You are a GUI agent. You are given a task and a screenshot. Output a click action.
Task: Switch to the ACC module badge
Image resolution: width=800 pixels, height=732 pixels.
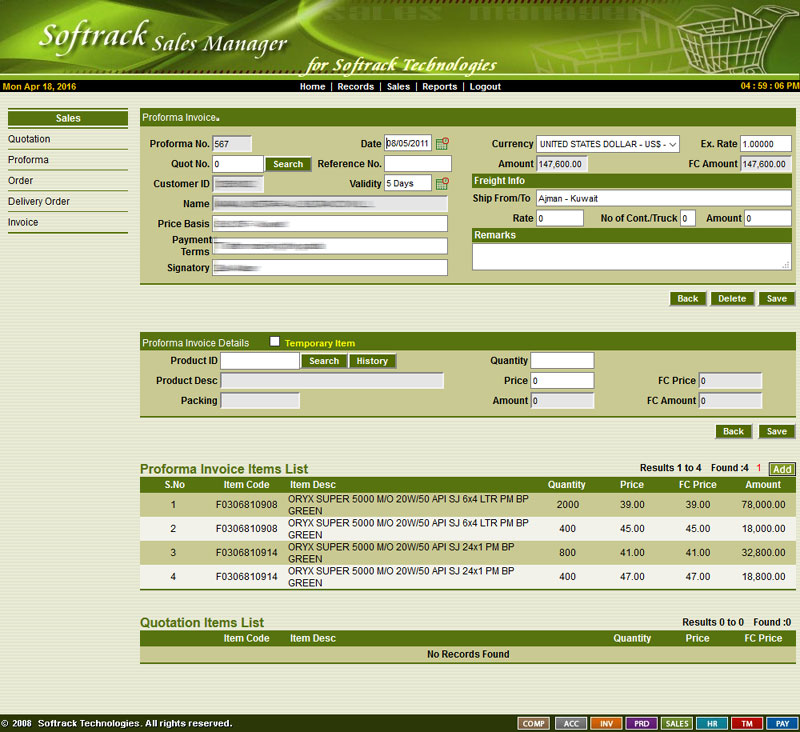click(570, 723)
